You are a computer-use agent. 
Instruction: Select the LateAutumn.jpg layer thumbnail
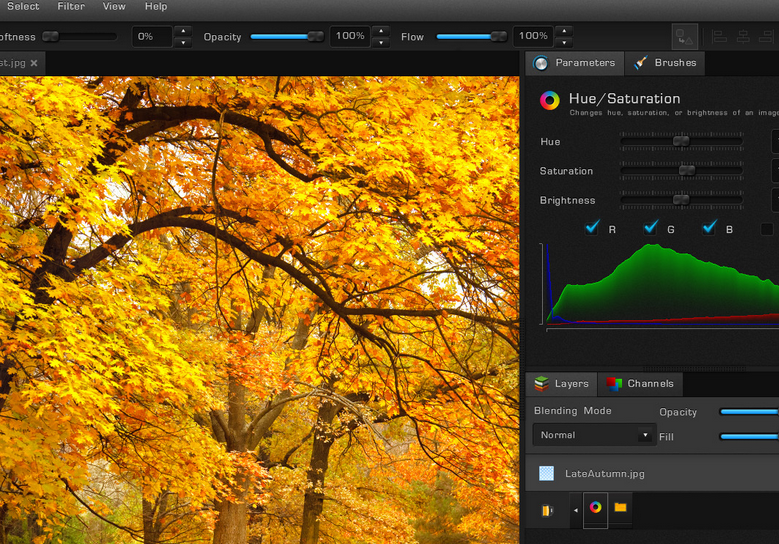tap(546, 474)
